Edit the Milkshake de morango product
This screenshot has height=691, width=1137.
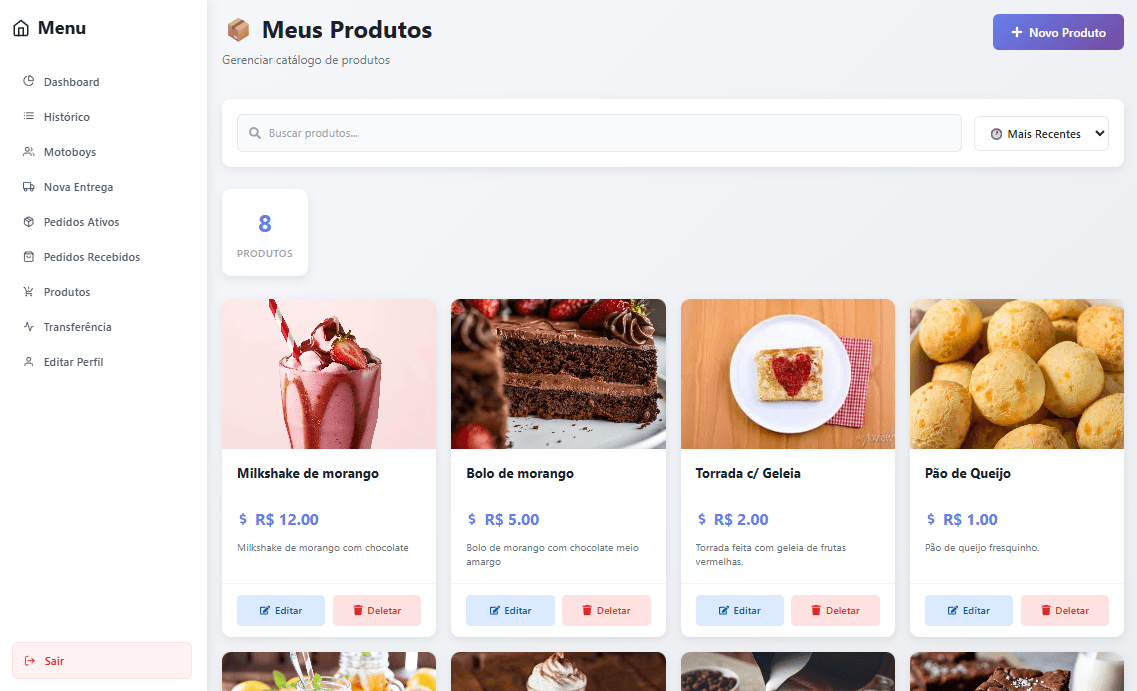tap(280, 610)
